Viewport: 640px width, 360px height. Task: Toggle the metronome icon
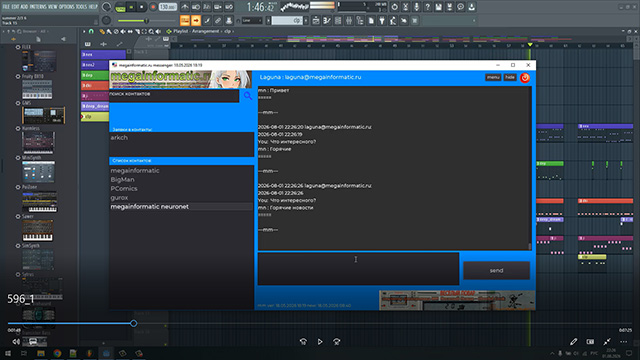[x=185, y=7]
